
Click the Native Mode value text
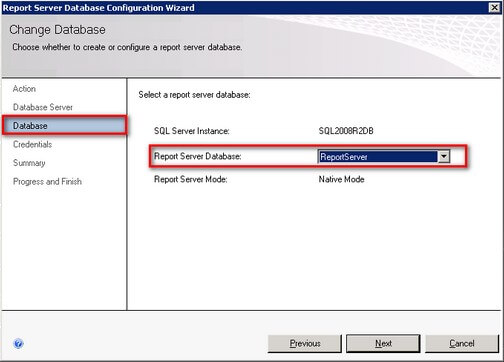point(341,179)
